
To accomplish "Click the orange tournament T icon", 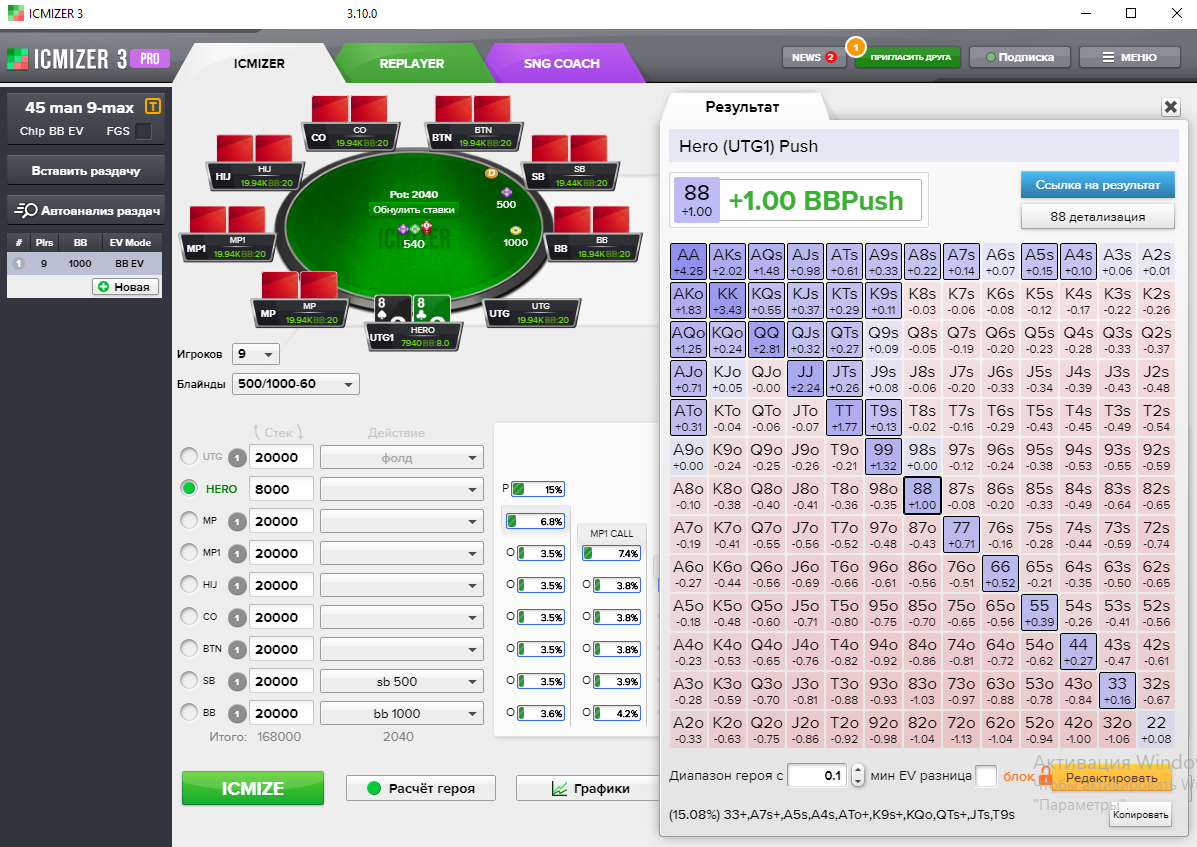I will pos(153,107).
